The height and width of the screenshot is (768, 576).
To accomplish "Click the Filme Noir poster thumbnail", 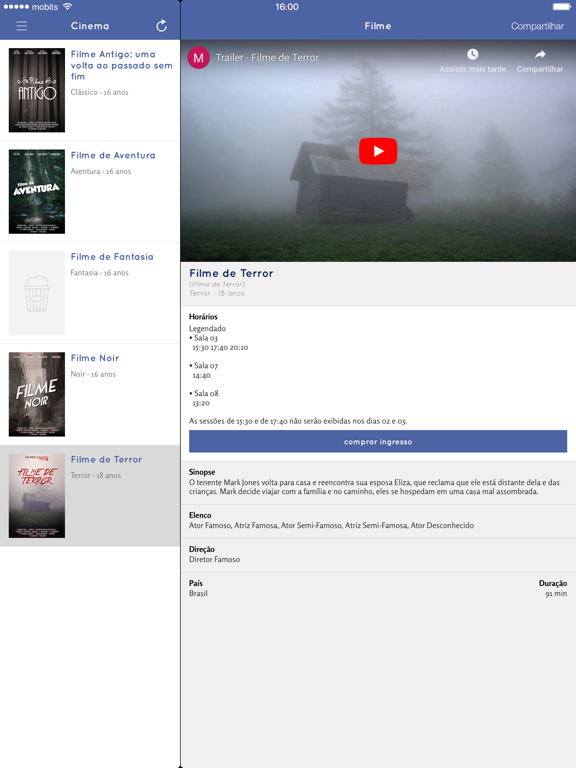I will [37, 394].
